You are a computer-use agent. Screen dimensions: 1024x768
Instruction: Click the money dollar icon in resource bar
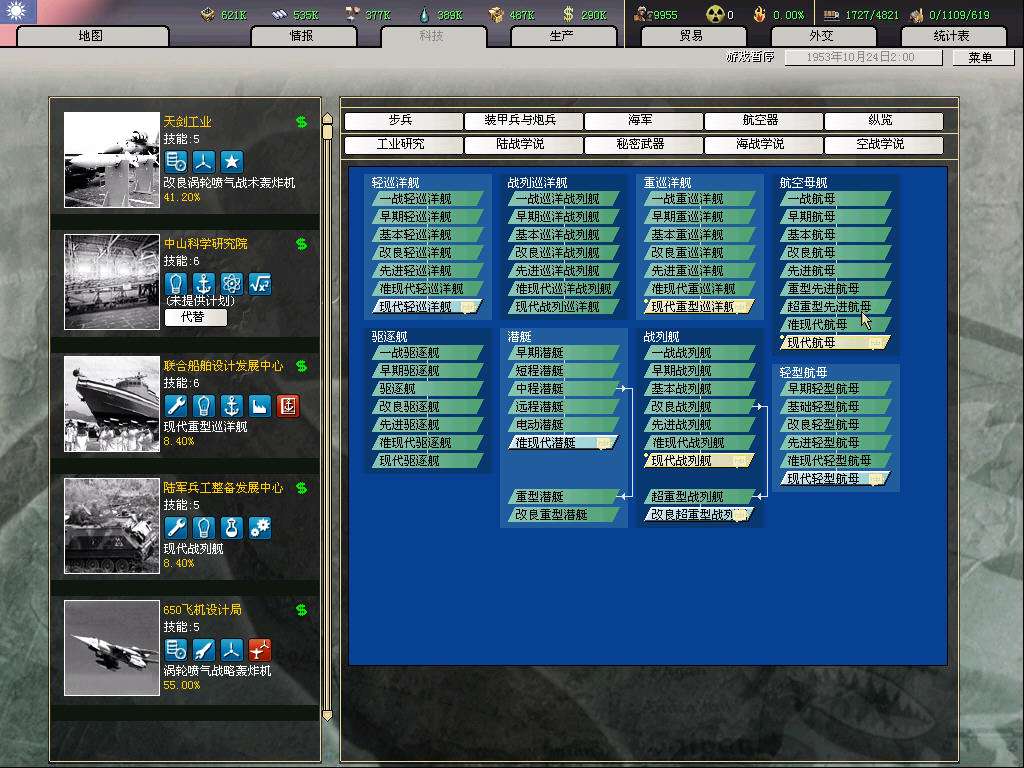coord(569,14)
